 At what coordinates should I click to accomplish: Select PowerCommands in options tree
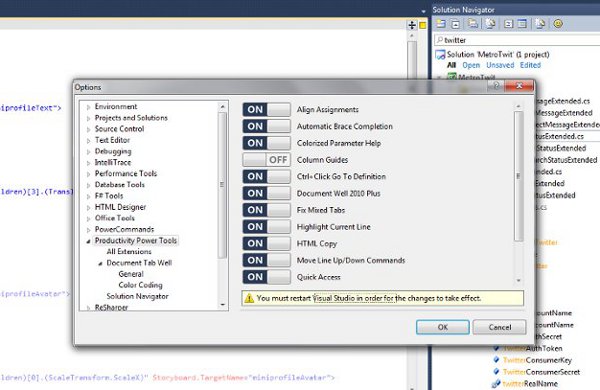click(124, 229)
